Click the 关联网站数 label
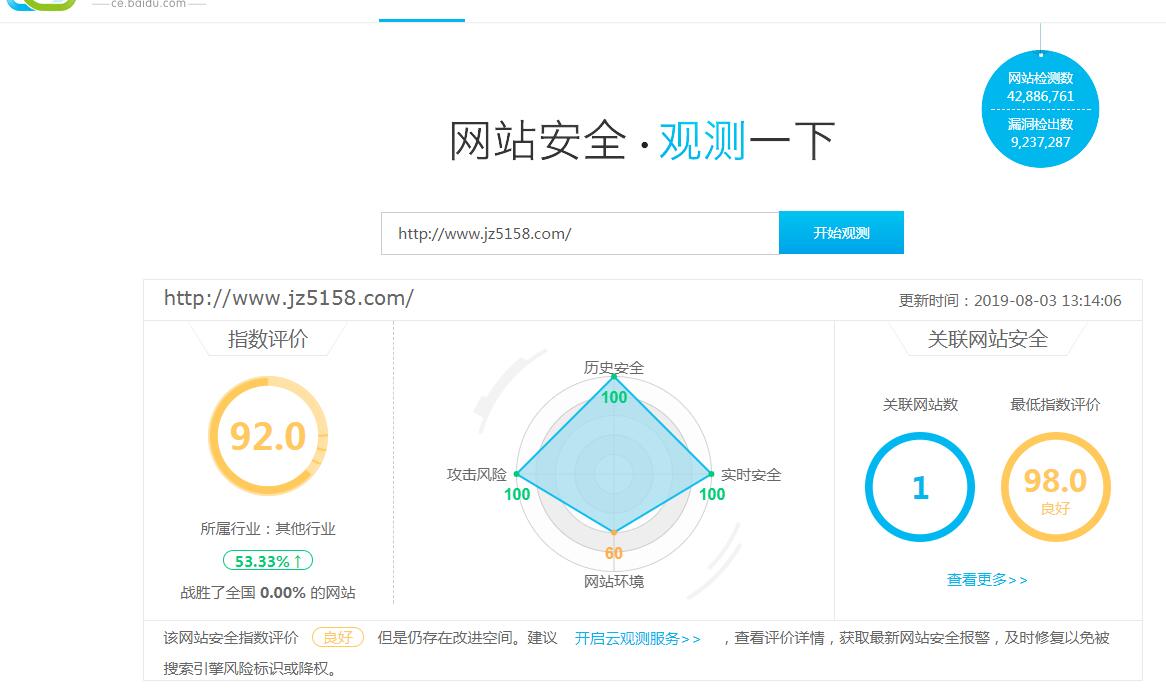 coord(920,404)
